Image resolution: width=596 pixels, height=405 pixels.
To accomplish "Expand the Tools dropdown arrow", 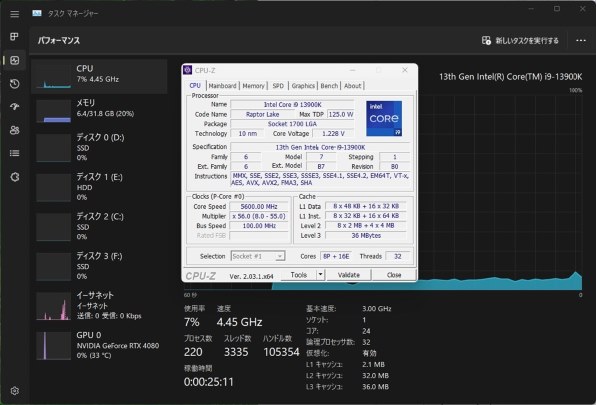I will pyautogui.click(x=320, y=275).
